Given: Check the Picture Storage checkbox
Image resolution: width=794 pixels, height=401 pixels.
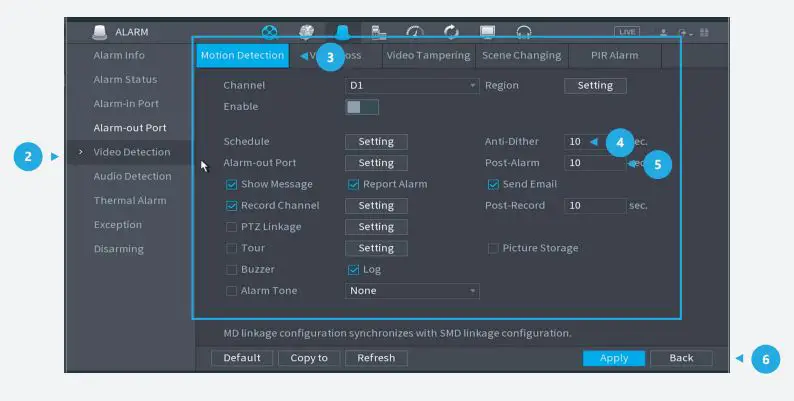Looking at the screenshot, I should coord(493,248).
